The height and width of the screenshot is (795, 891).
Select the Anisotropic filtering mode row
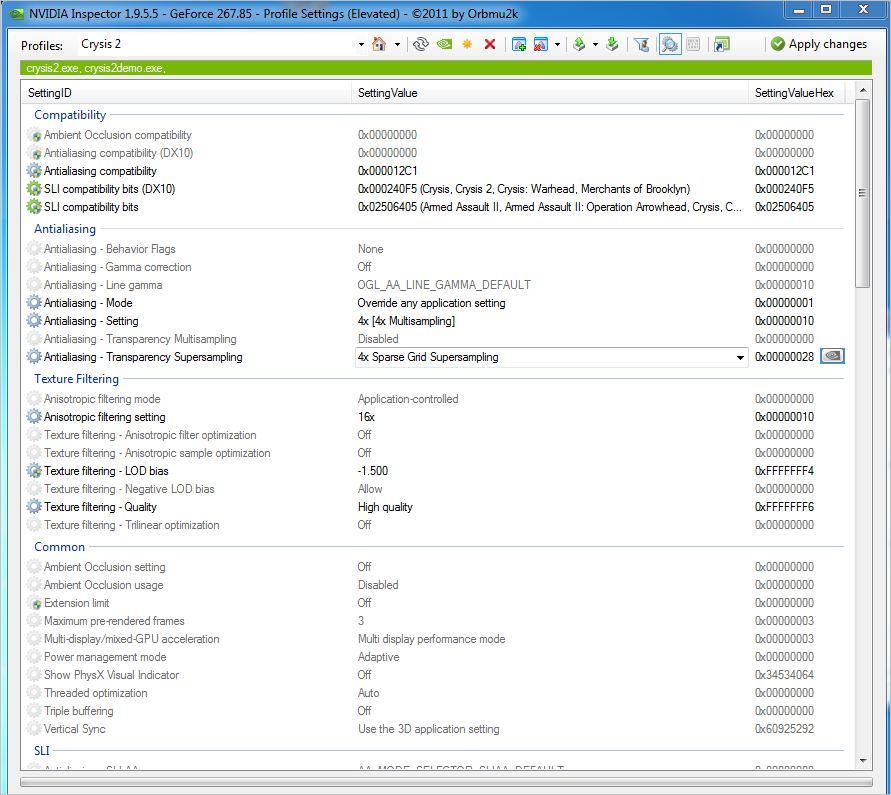[x=435, y=399]
